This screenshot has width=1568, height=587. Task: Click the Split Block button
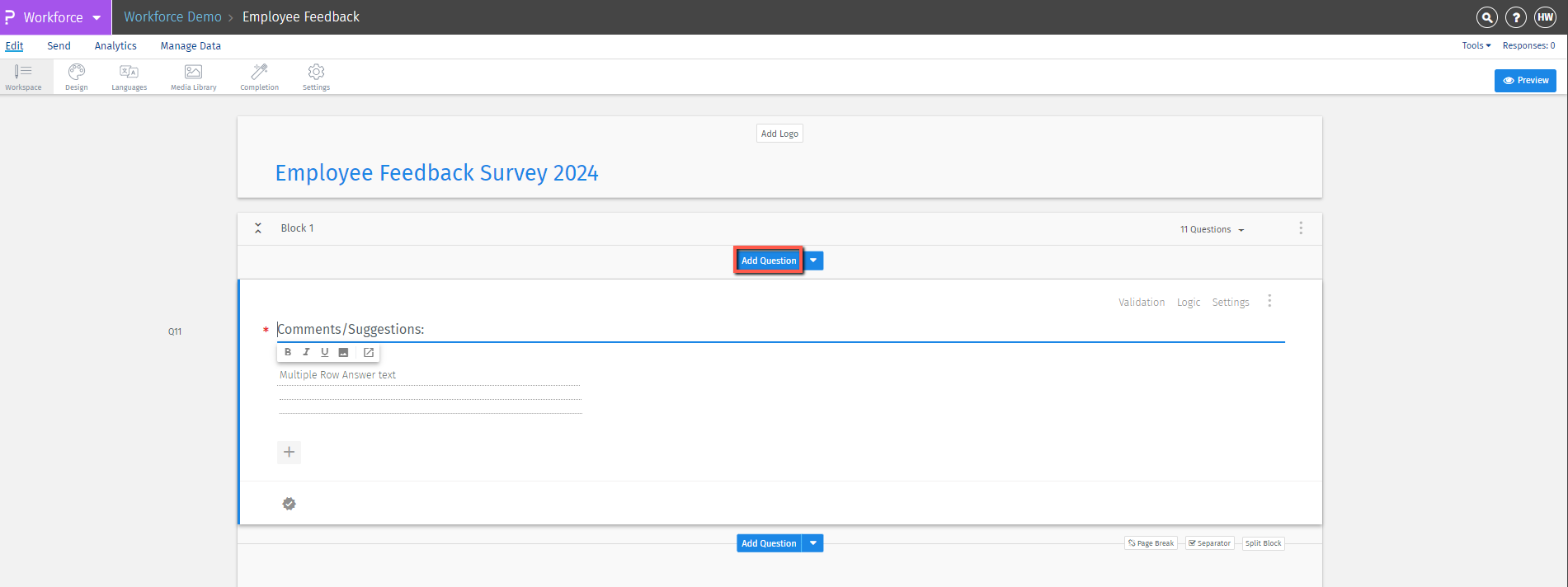(x=1264, y=543)
